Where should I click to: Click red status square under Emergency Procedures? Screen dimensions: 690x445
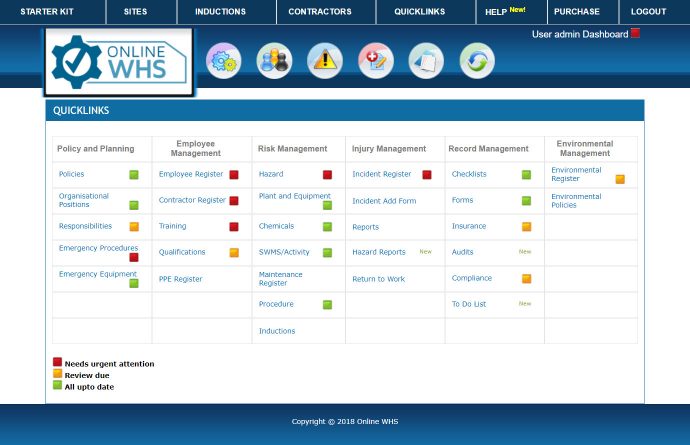[134, 257]
